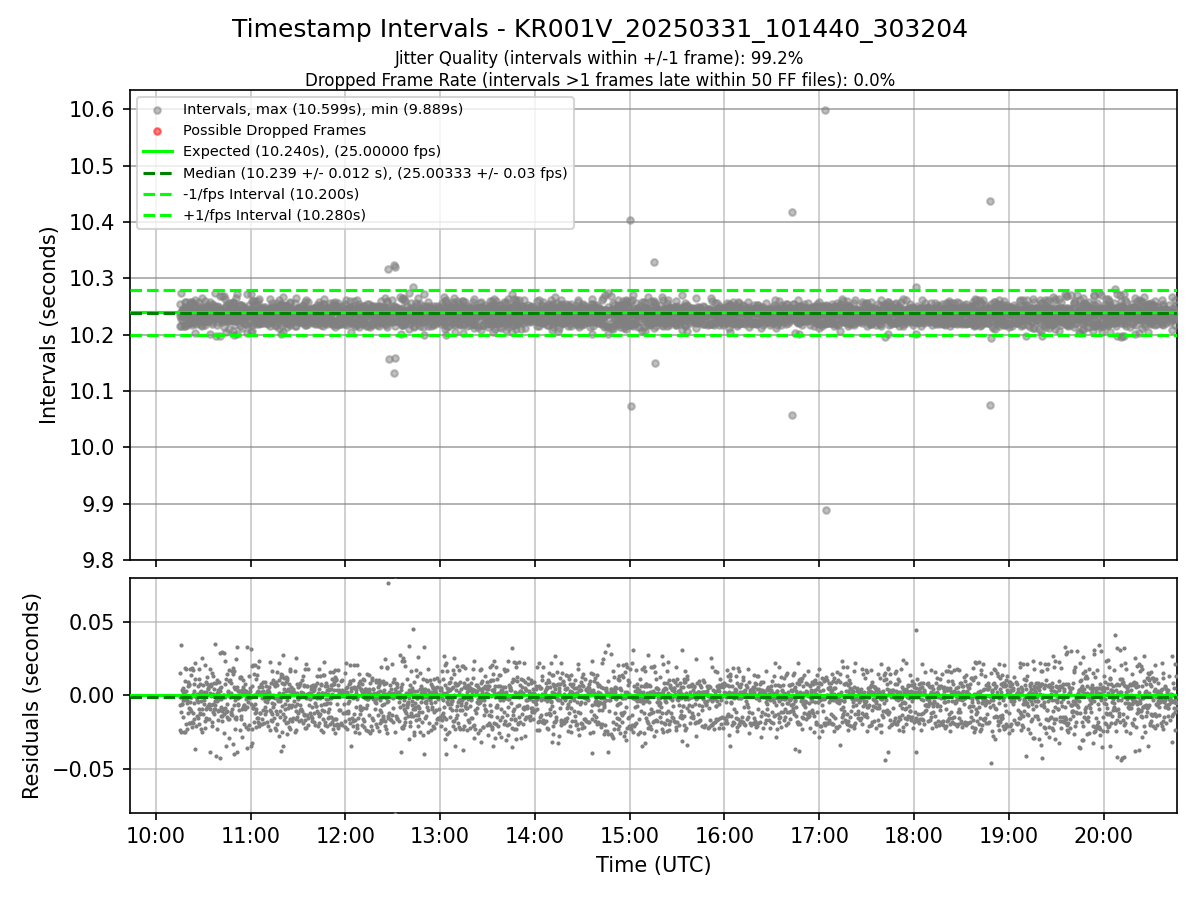Click the y-axis label "Residuals (seconds)"
1200x900 pixels.
[31, 696]
